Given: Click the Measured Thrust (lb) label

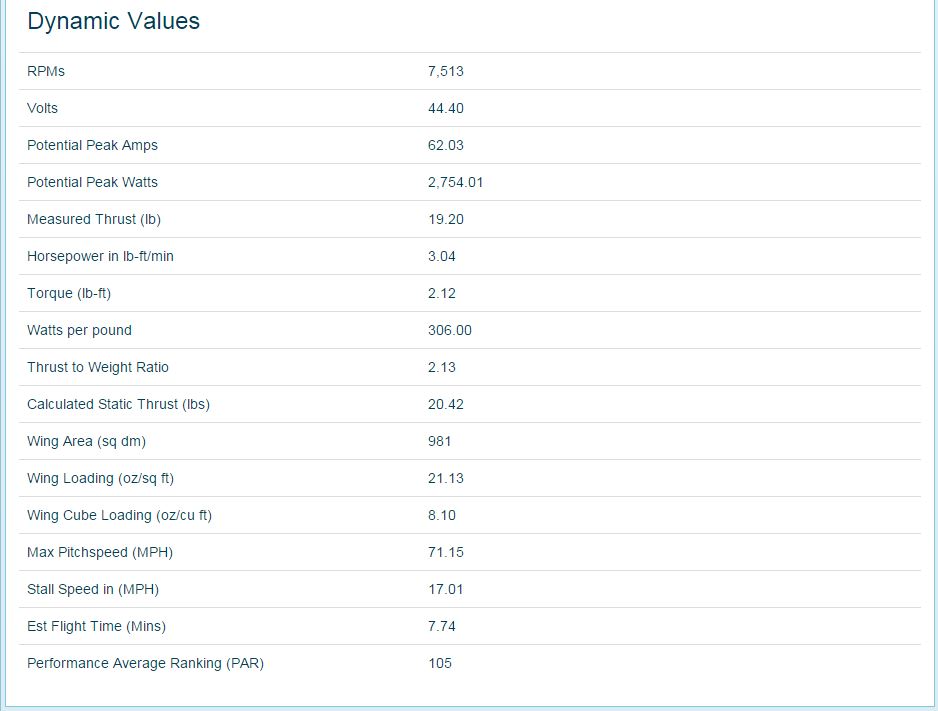Looking at the screenshot, I should pos(94,219).
